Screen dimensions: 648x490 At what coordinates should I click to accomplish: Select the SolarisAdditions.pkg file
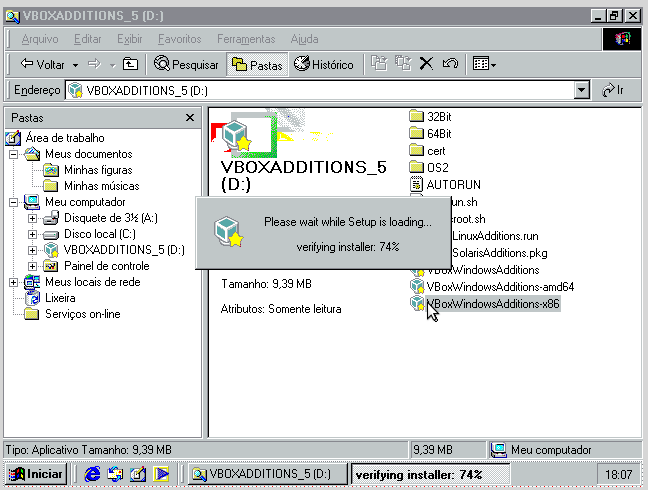pyautogui.click(x=499, y=253)
